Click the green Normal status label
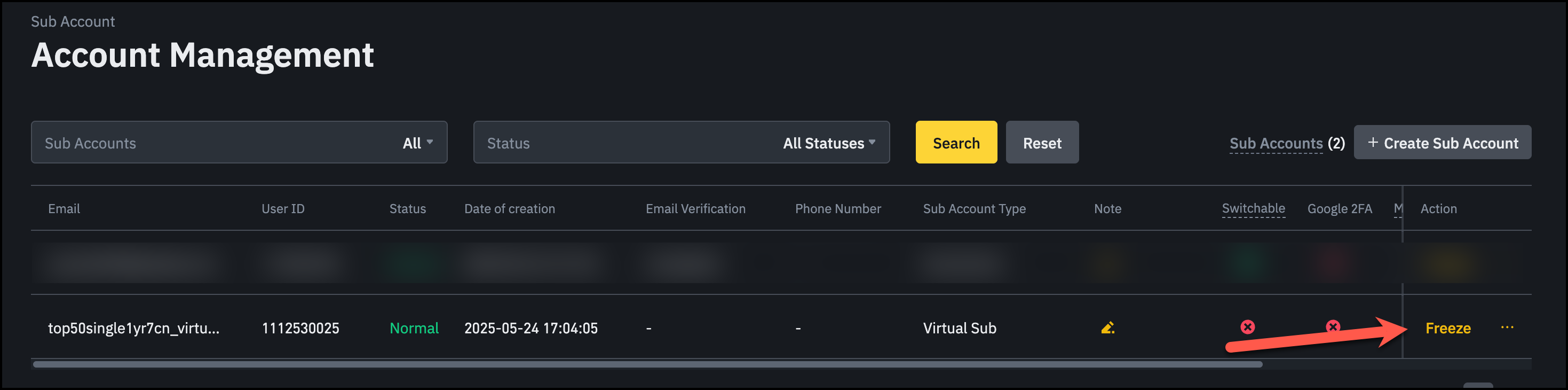 click(x=414, y=329)
